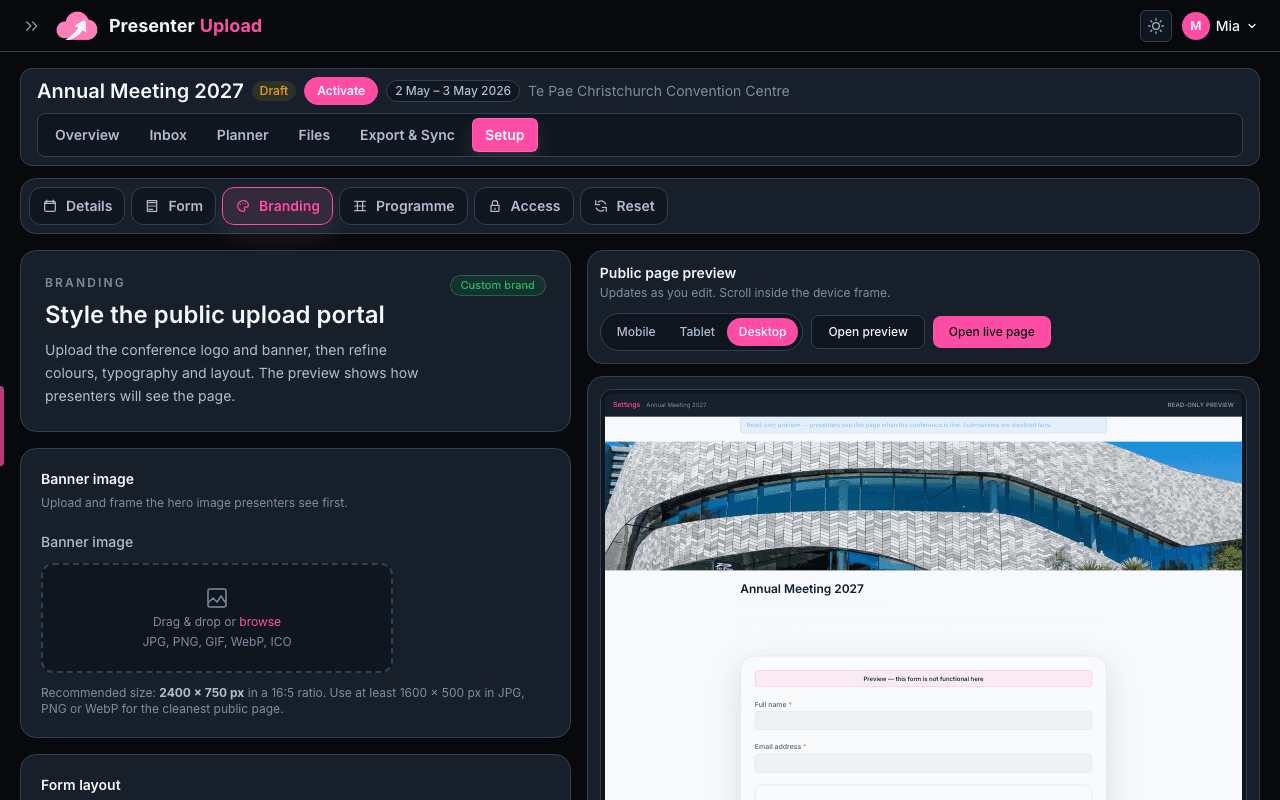This screenshot has height=800, width=1280.
Task: Click the banner image drag & drop area
Action: 217,618
